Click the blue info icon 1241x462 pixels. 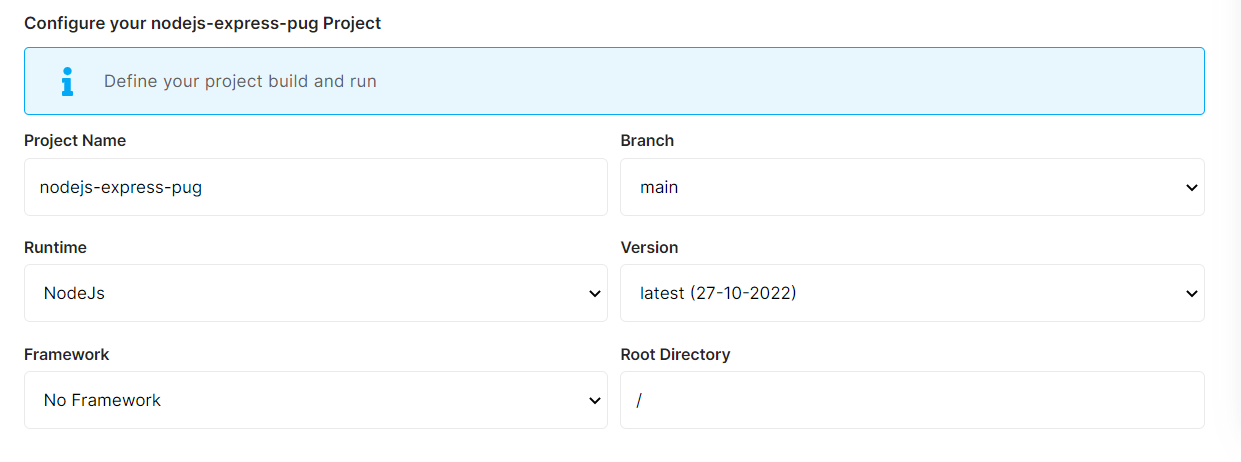pyautogui.click(x=67, y=81)
